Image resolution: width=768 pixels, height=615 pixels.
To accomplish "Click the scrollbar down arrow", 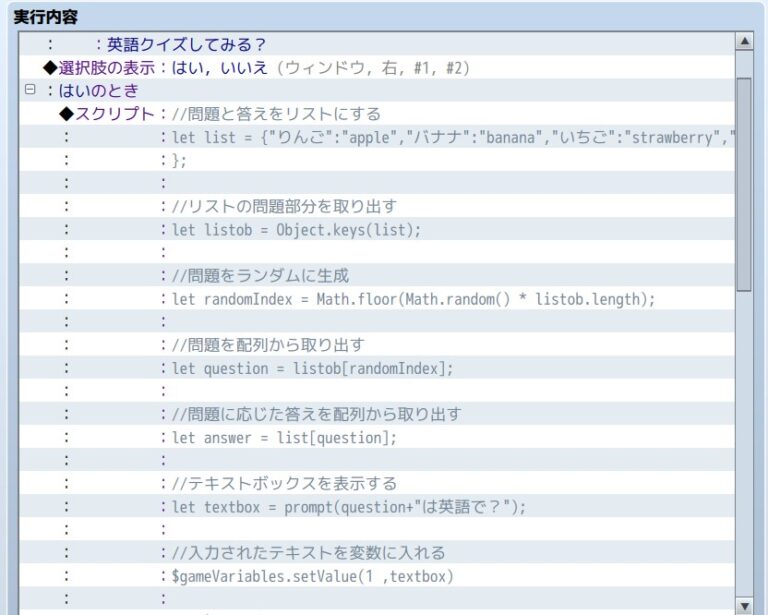I will pos(743,604).
